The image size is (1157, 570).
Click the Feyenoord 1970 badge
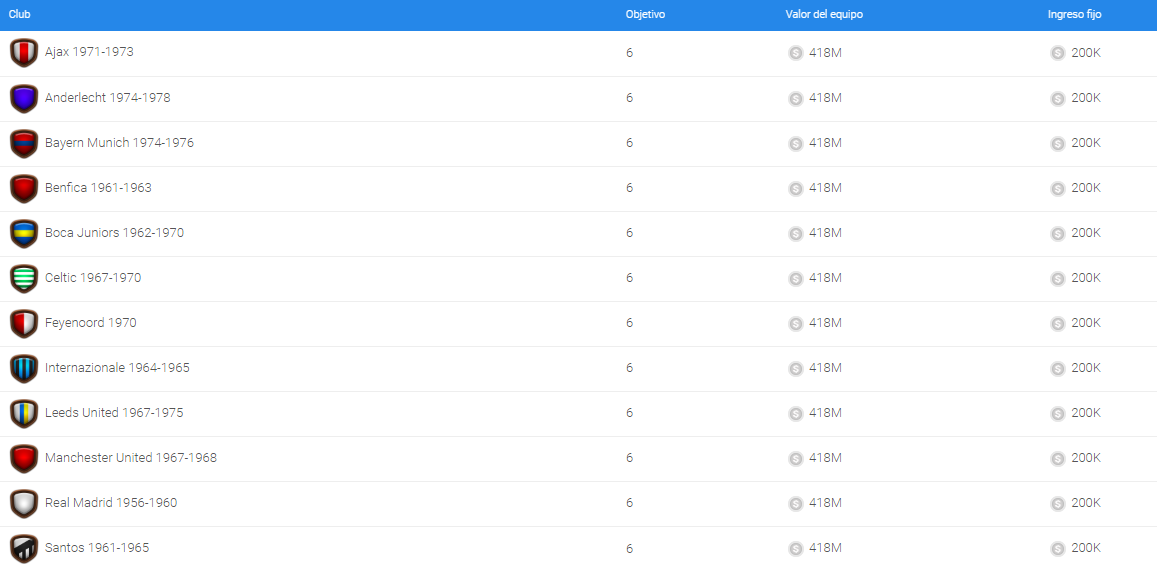[x=24, y=323]
